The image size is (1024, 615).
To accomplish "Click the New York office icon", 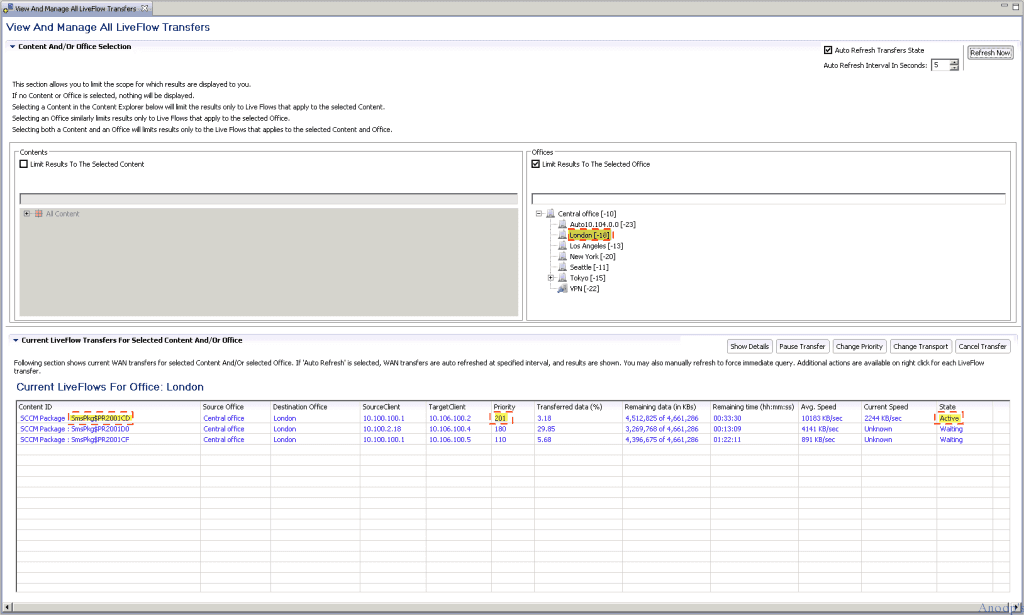I will tap(562, 257).
